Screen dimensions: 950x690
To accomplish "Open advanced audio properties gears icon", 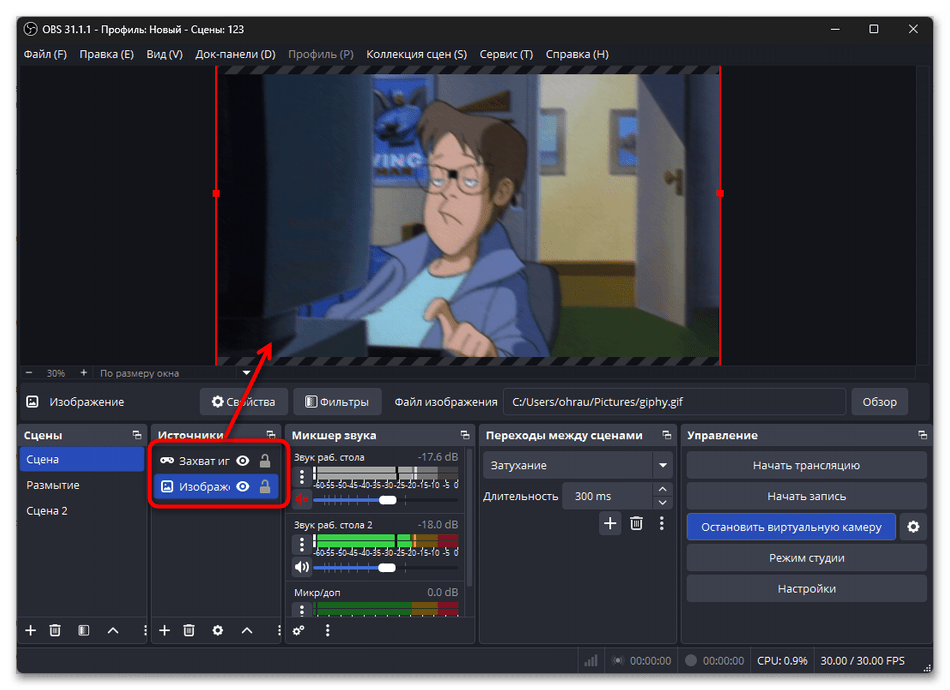I will point(299,631).
